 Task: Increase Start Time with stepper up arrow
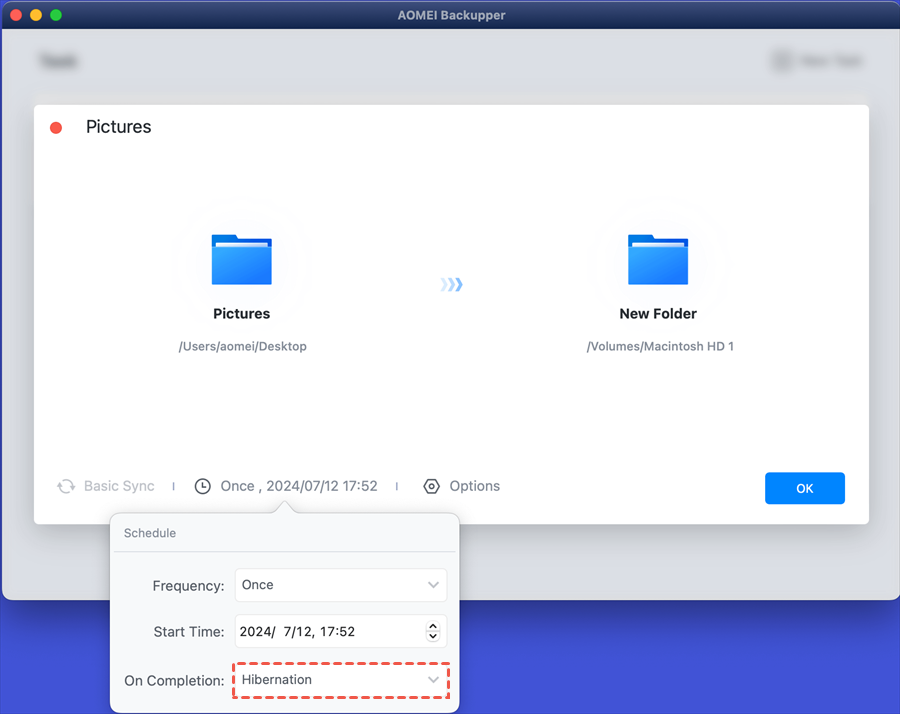(433, 626)
